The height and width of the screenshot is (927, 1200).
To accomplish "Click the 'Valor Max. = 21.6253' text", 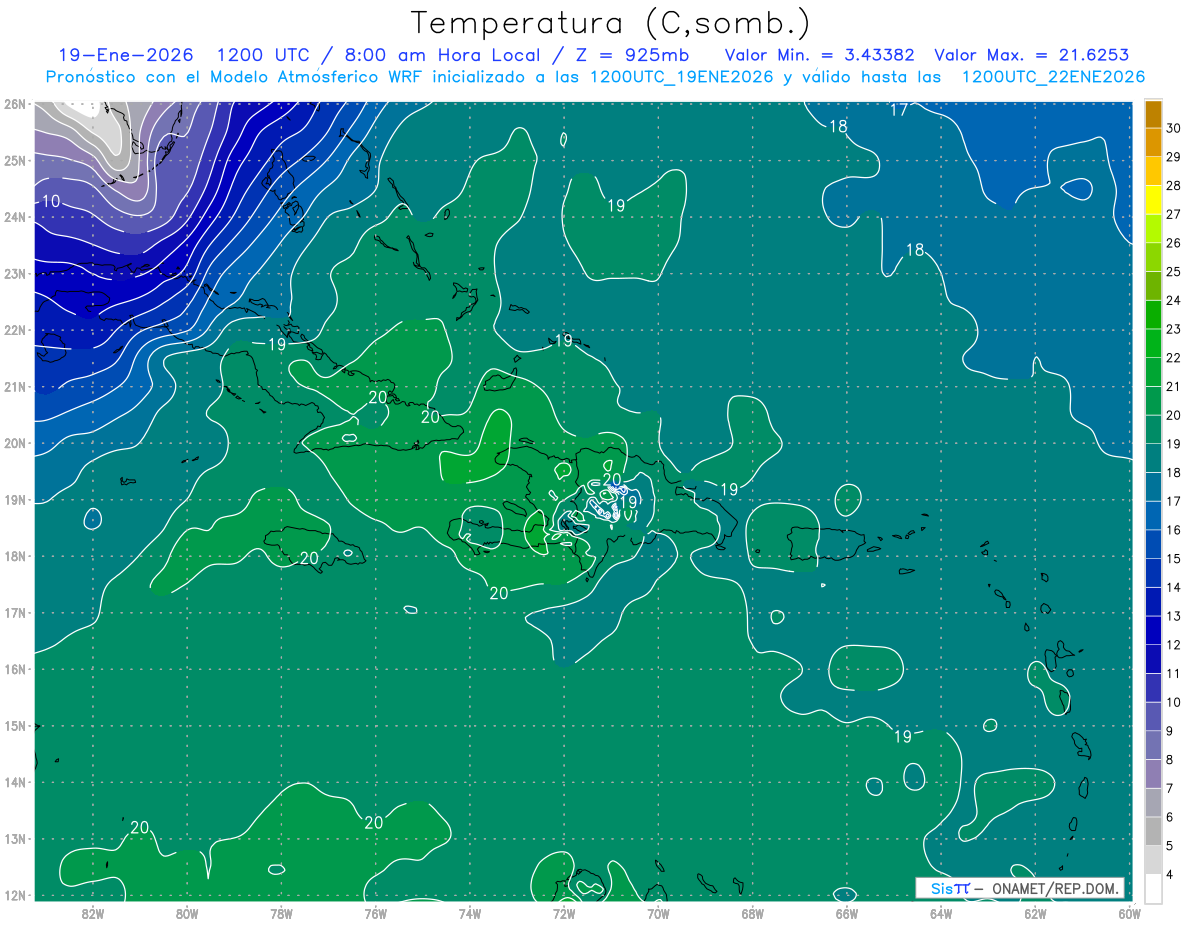I will coord(1030,54).
